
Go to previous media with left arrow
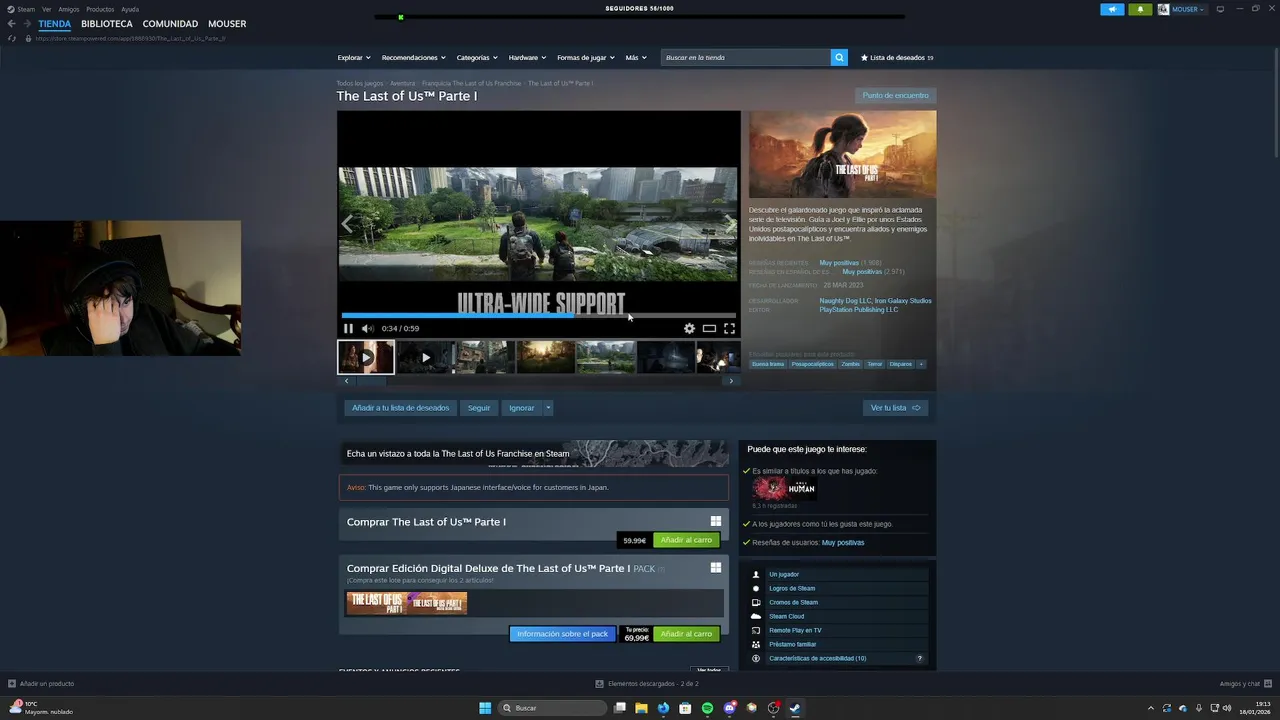point(347,224)
